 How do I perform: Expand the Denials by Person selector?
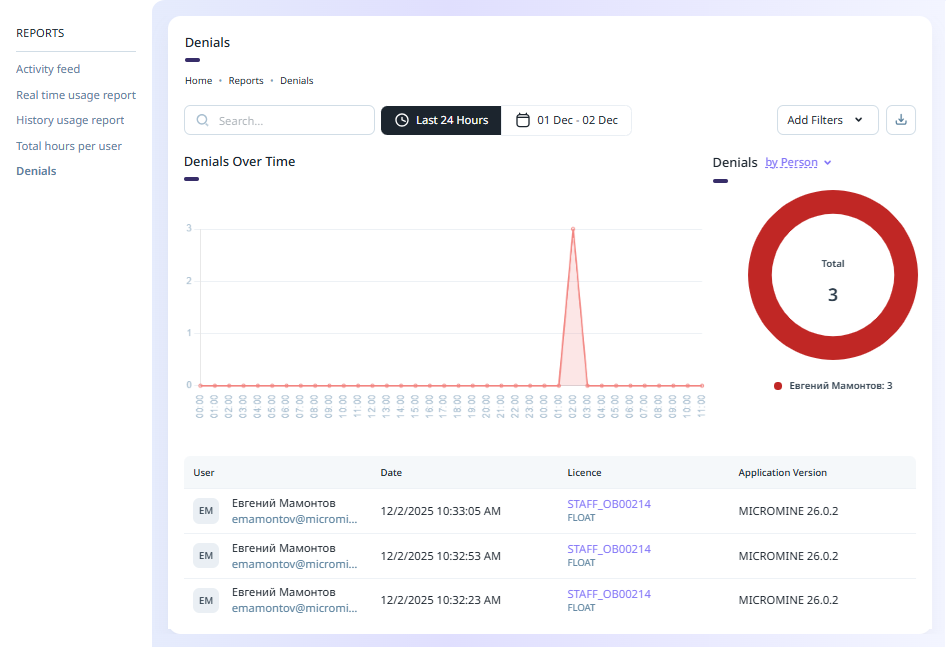798,162
